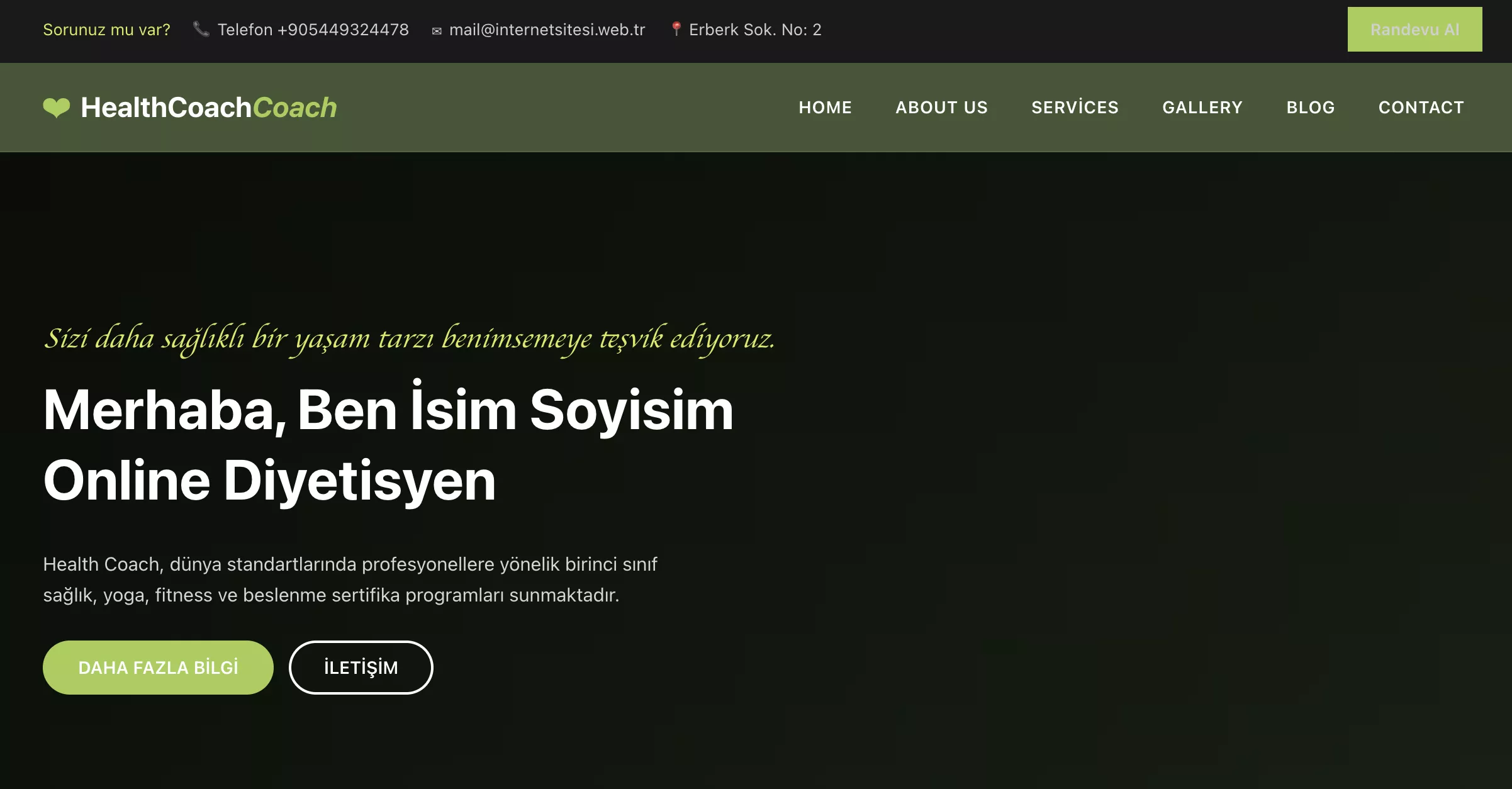Screen dimensions: 1512x789
Task: Go to the ABOUT US page
Action: [x=941, y=108]
